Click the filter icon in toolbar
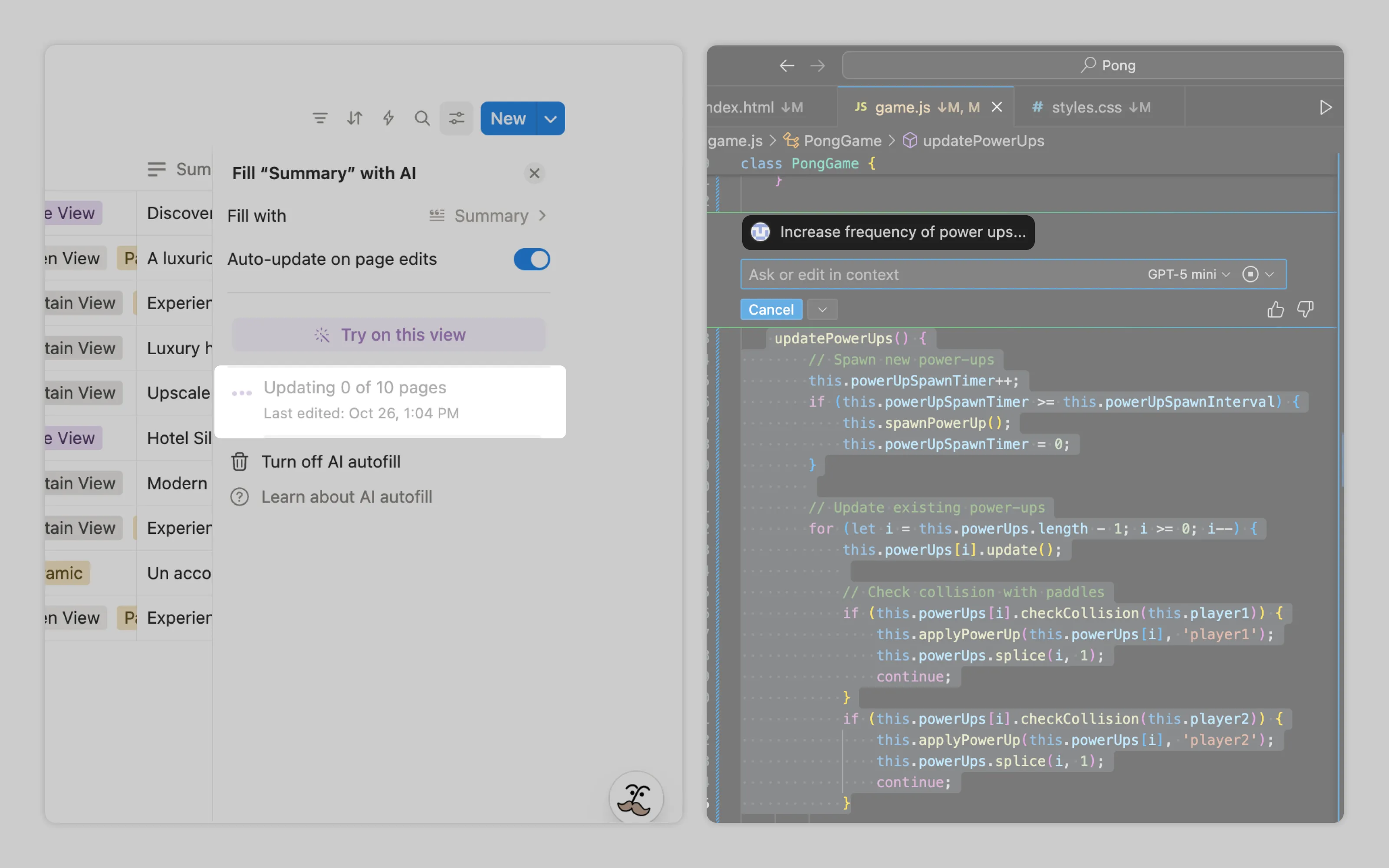The height and width of the screenshot is (868, 1389). (x=320, y=118)
